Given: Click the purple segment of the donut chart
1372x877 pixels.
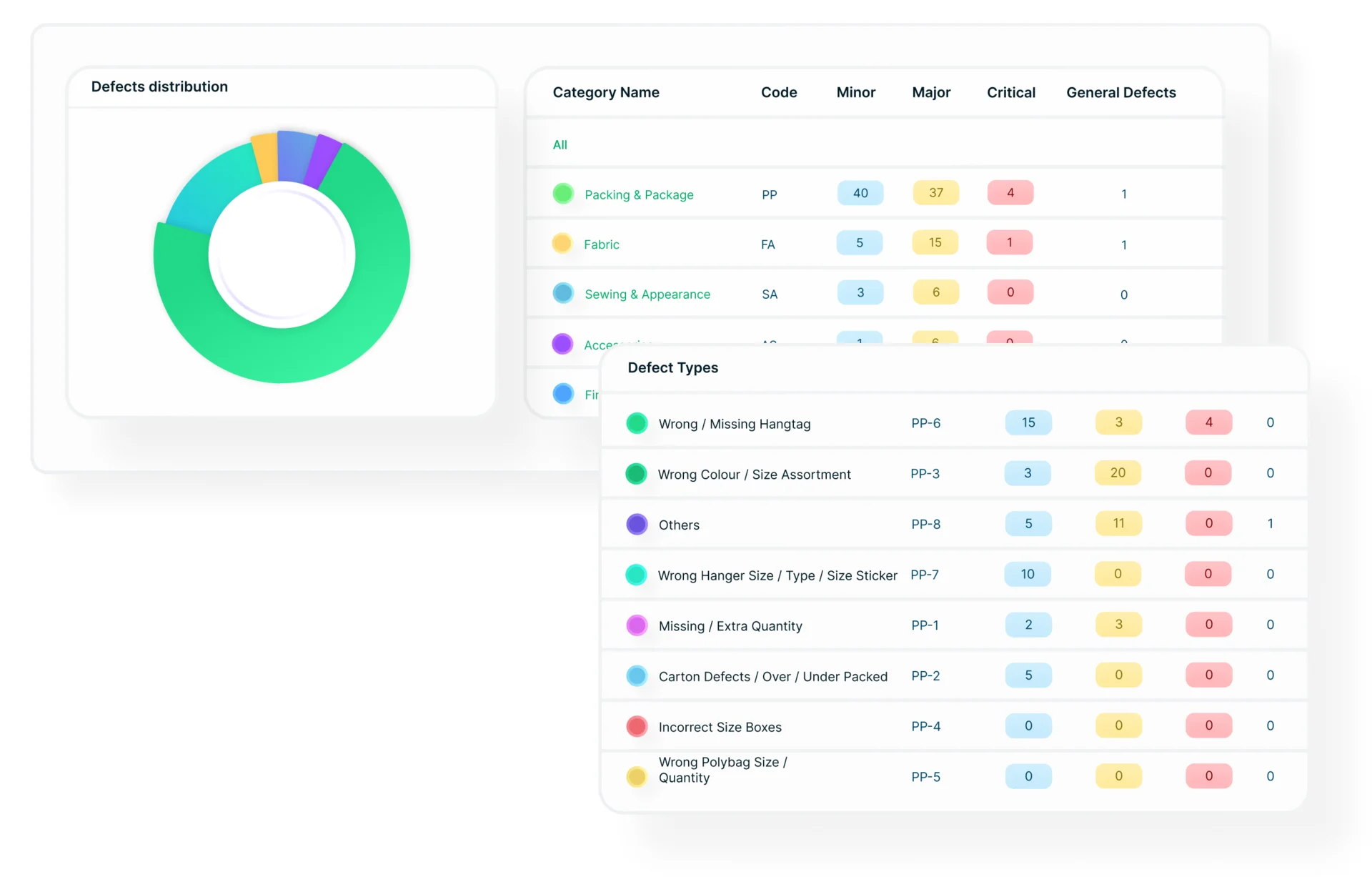Looking at the screenshot, I should tap(323, 161).
